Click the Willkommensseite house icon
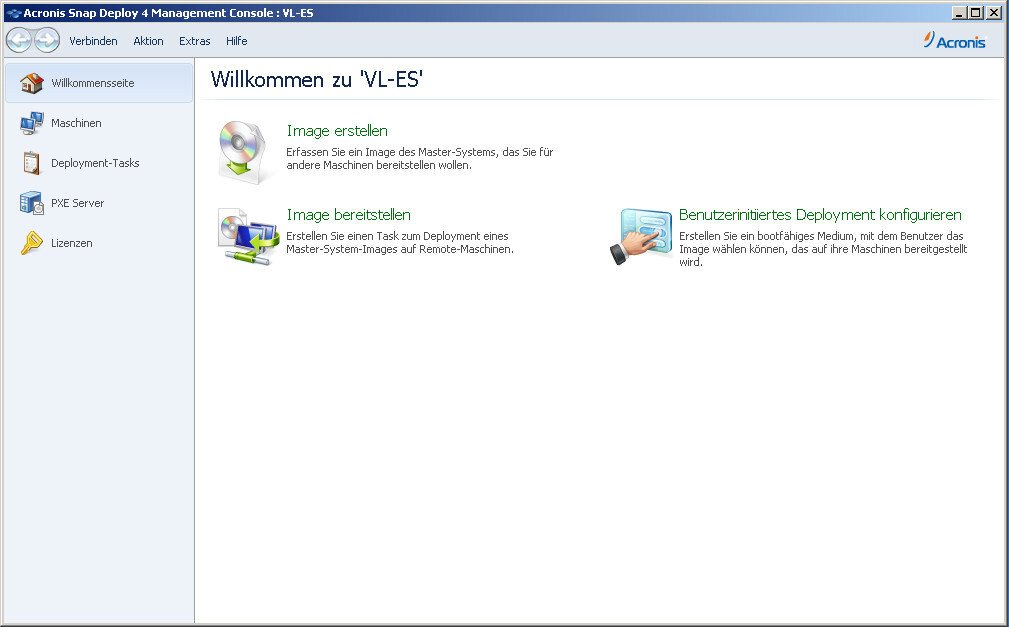The height and width of the screenshot is (627, 1009). coord(32,83)
